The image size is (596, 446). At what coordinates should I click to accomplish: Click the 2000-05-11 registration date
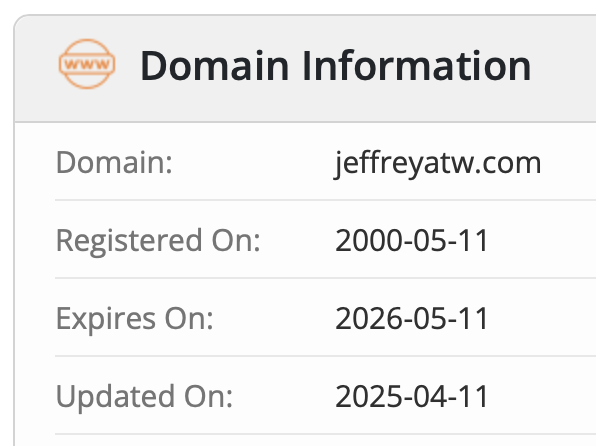click(x=412, y=240)
